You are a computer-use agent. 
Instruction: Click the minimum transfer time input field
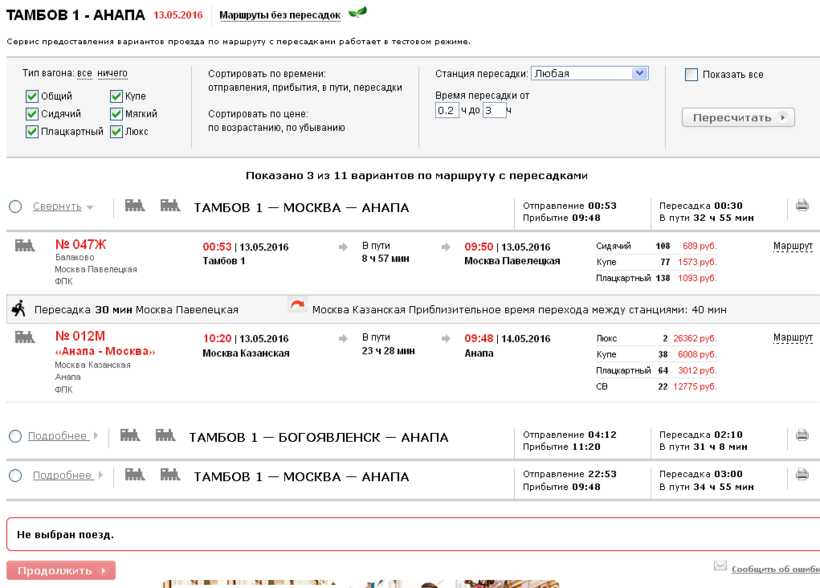(446, 111)
